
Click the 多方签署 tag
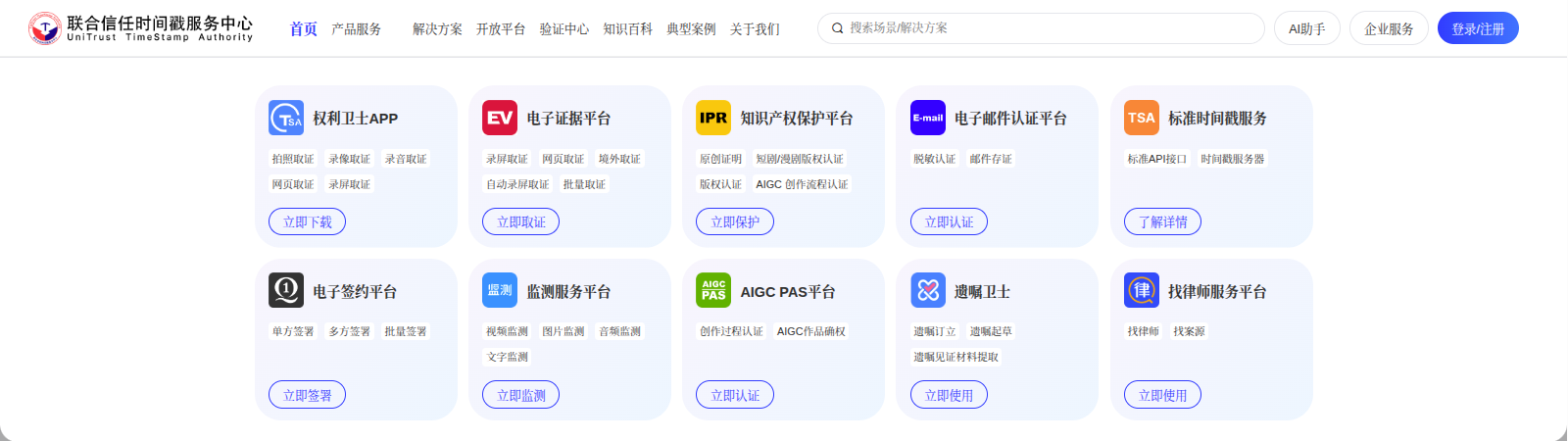pos(350,331)
